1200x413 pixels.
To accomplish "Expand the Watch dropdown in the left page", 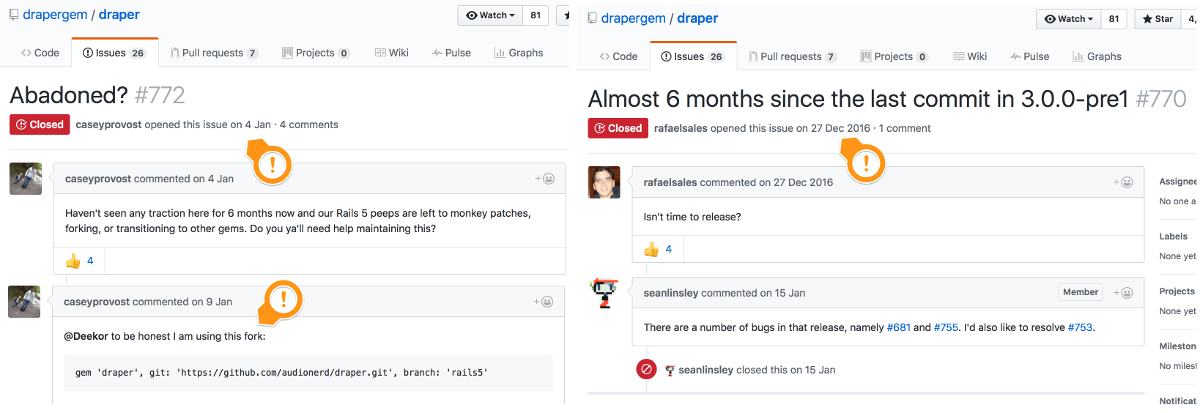I will click(x=491, y=15).
